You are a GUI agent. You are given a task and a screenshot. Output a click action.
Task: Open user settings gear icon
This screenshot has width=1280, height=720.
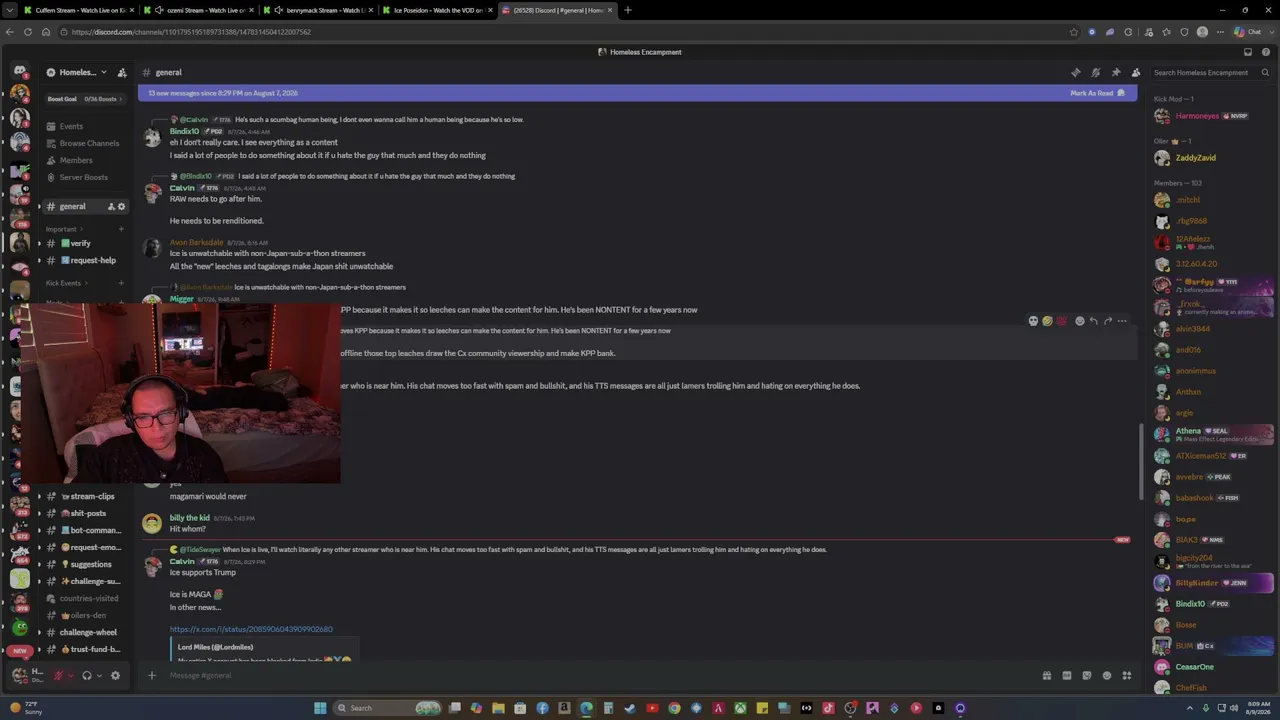[x=115, y=675]
